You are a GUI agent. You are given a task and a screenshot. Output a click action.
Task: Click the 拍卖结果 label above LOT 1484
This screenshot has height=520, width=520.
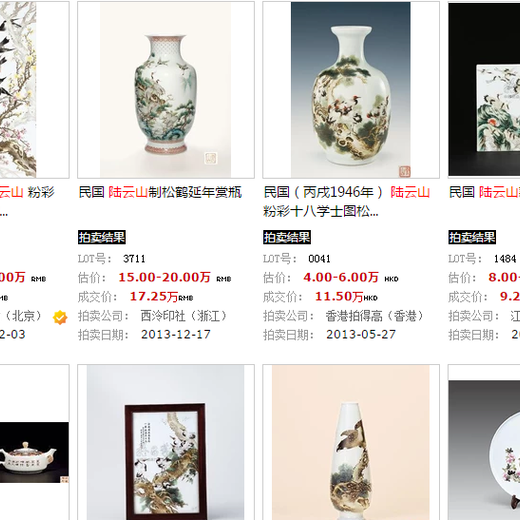pos(472,237)
